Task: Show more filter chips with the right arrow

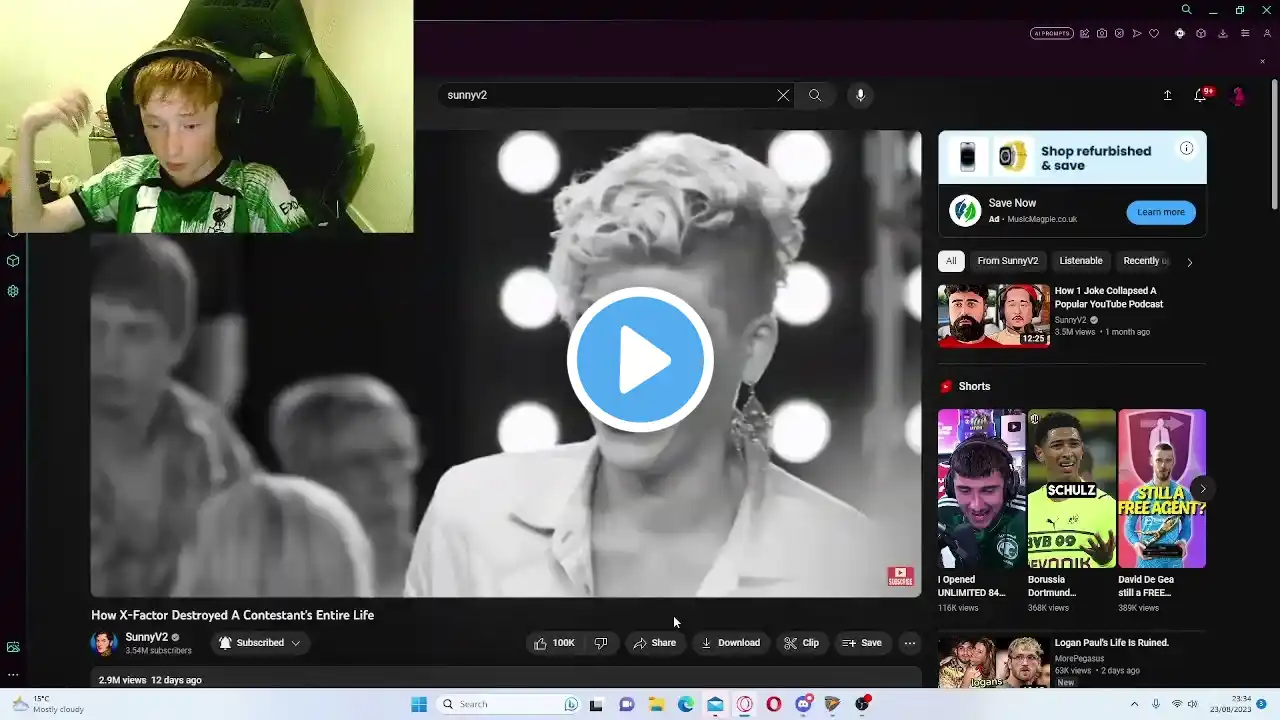Action: (x=1189, y=262)
